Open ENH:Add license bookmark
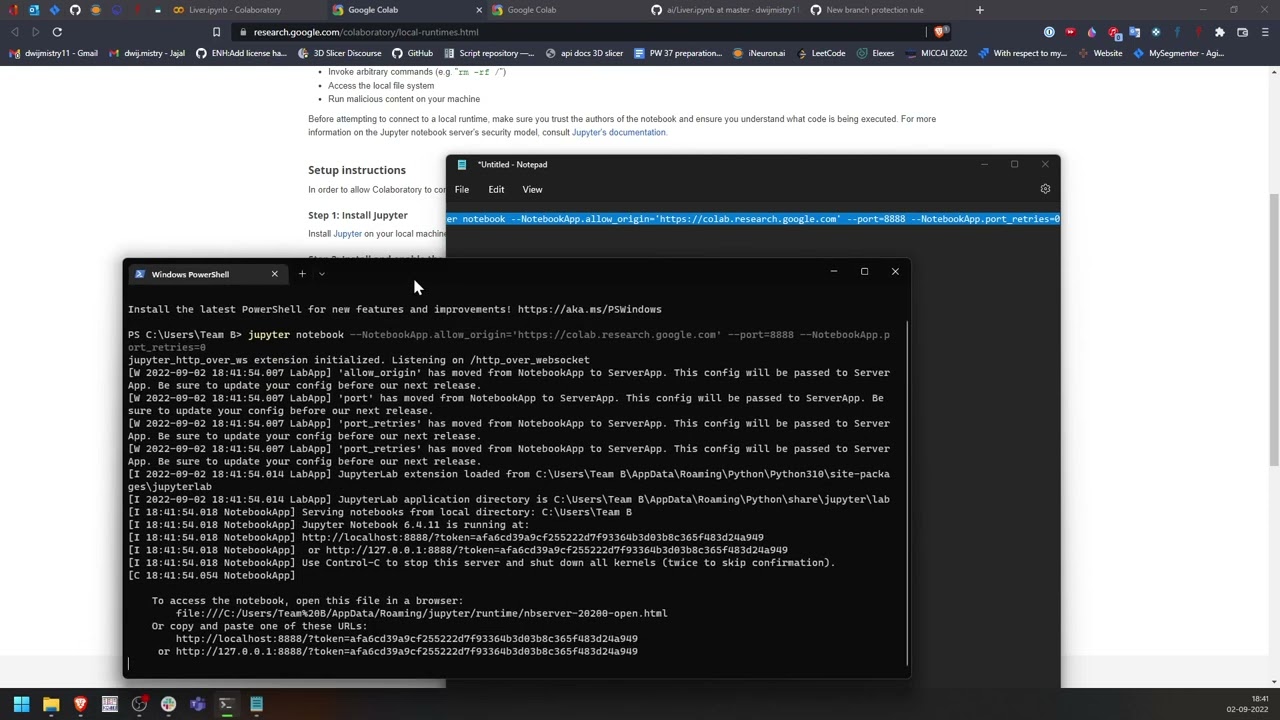This screenshot has width=1280, height=720. (x=242, y=53)
